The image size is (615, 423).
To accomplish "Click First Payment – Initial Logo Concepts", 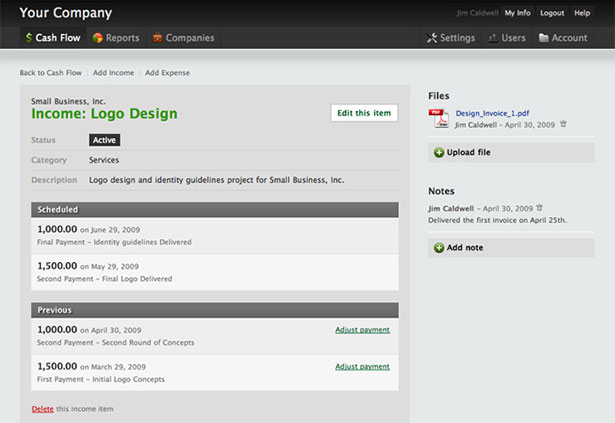I will tap(101, 379).
